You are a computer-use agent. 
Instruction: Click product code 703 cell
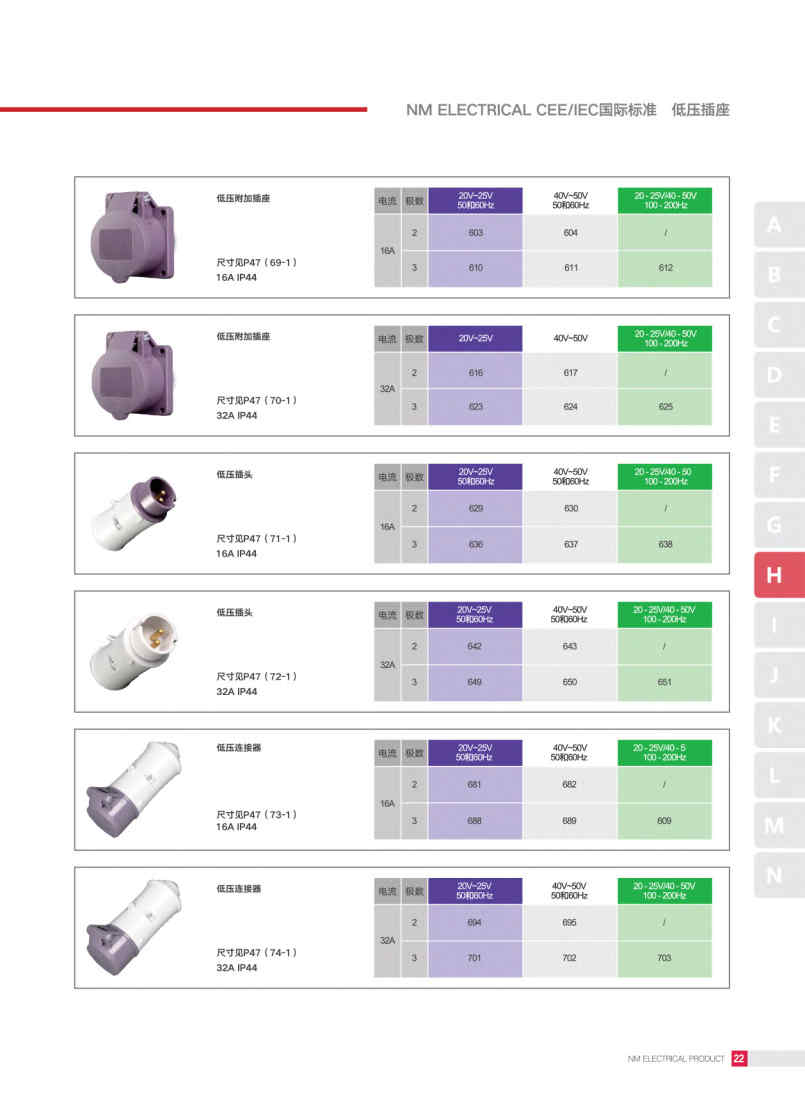[665, 958]
